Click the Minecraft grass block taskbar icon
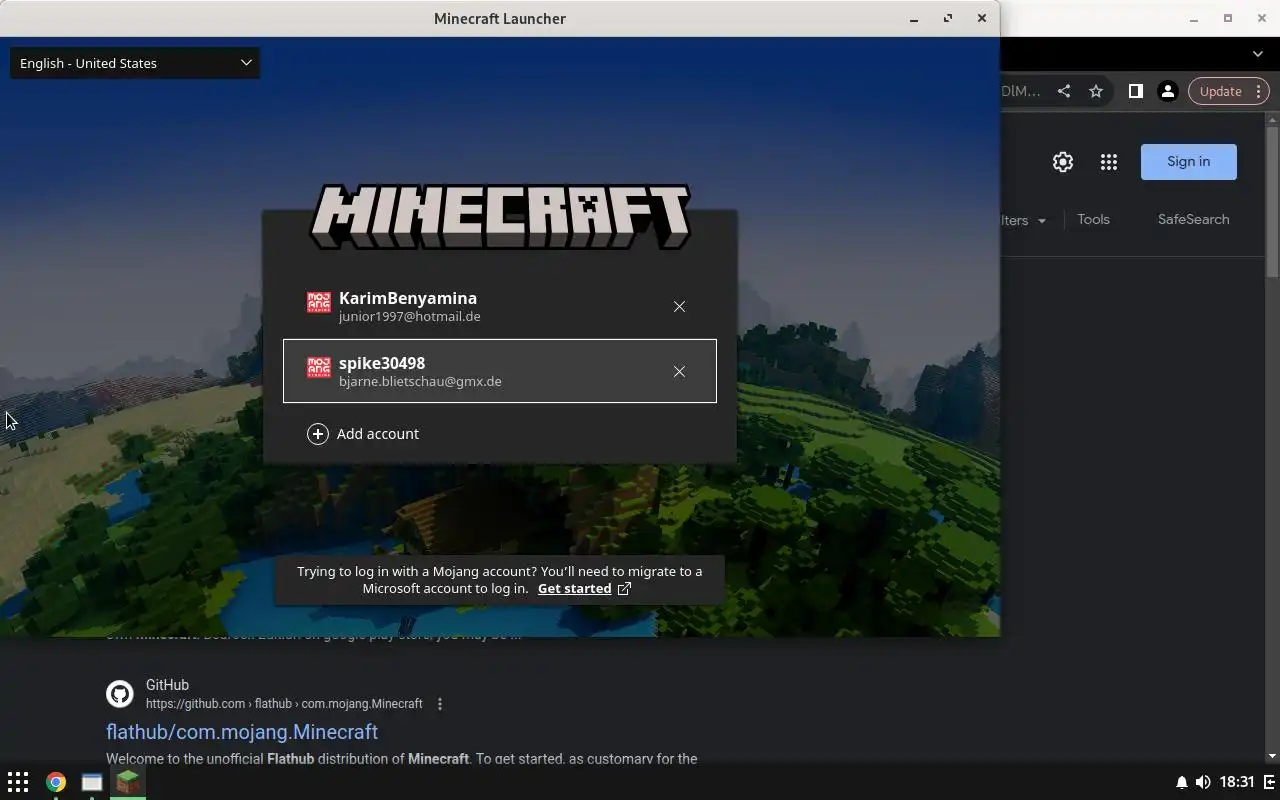This screenshot has height=800, width=1280. point(128,782)
